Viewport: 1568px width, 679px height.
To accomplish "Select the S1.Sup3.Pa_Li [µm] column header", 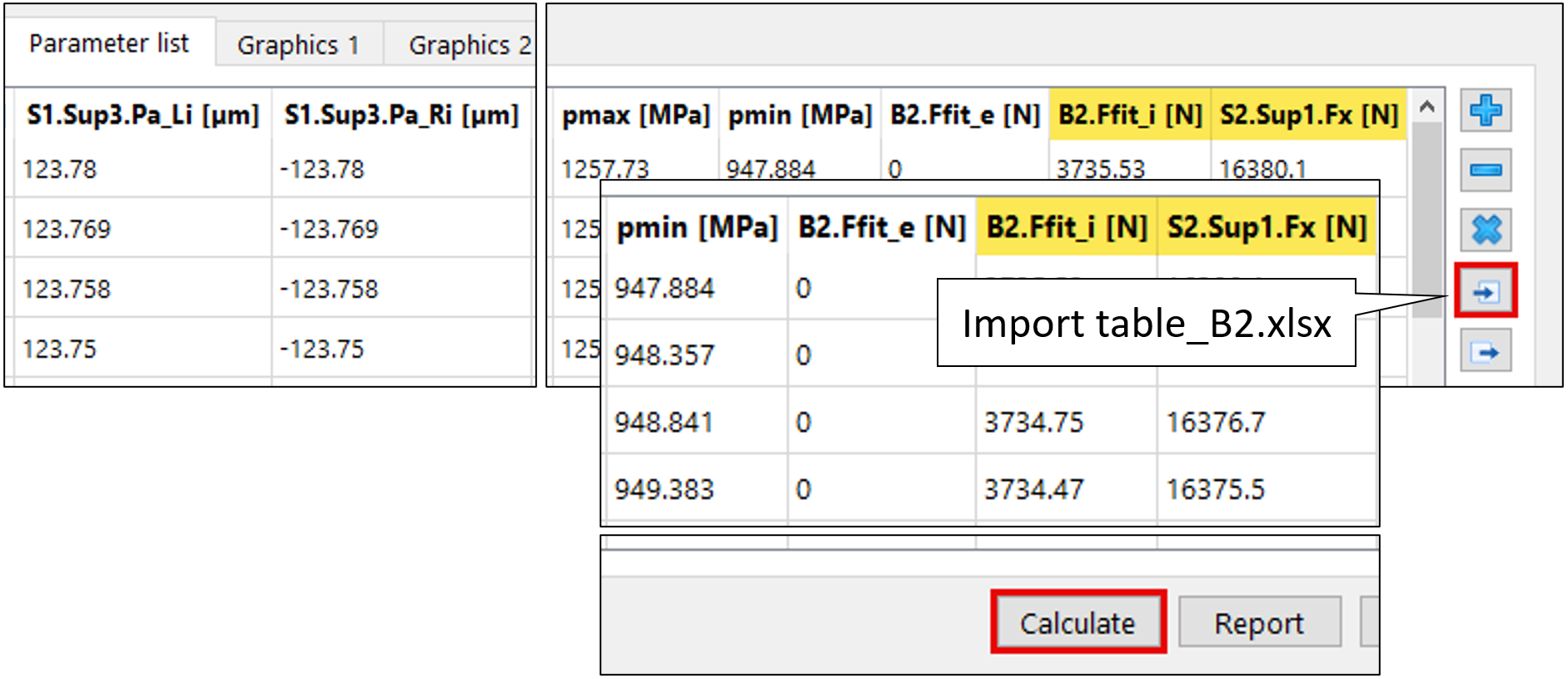I will coord(142,115).
